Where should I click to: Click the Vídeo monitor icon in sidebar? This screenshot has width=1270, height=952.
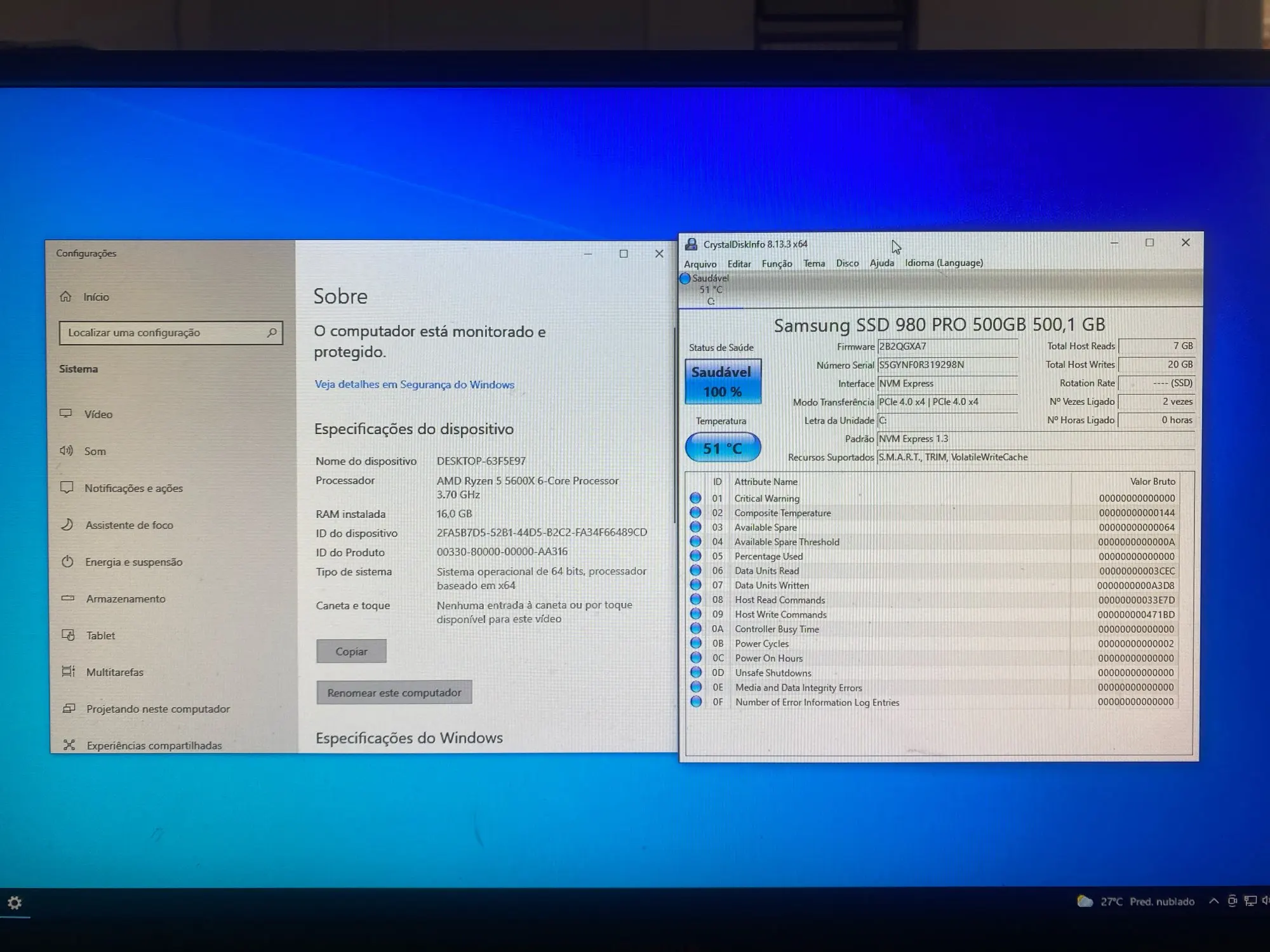[66, 414]
